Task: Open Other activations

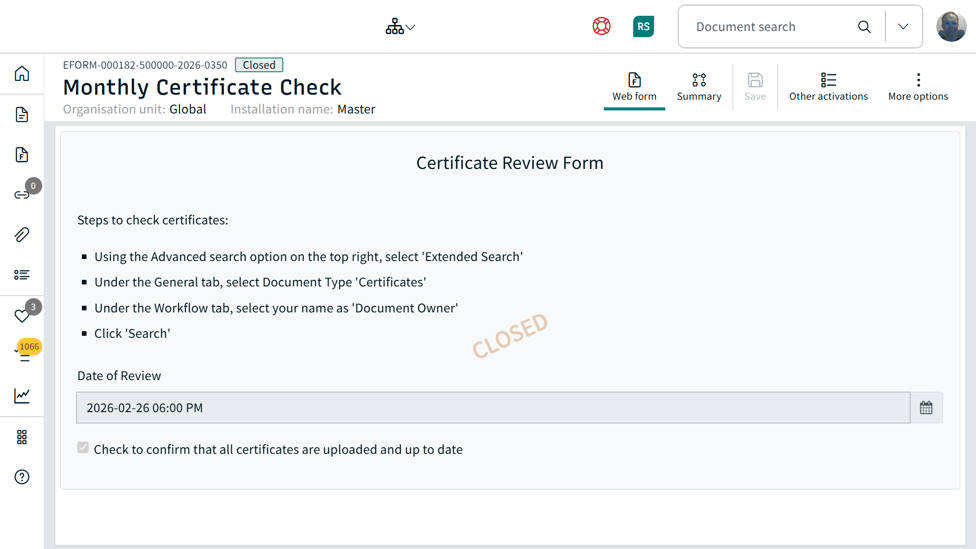Action: pyautogui.click(x=828, y=87)
